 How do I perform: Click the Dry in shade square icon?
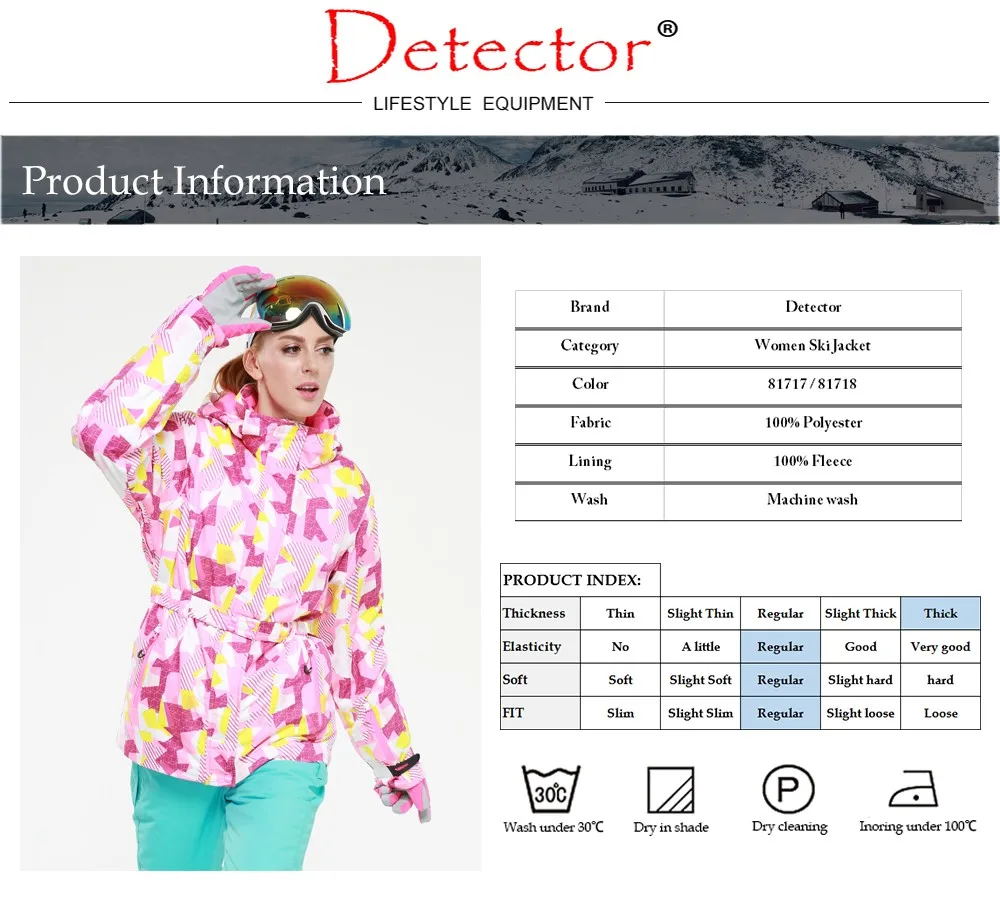click(x=670, y=789)
